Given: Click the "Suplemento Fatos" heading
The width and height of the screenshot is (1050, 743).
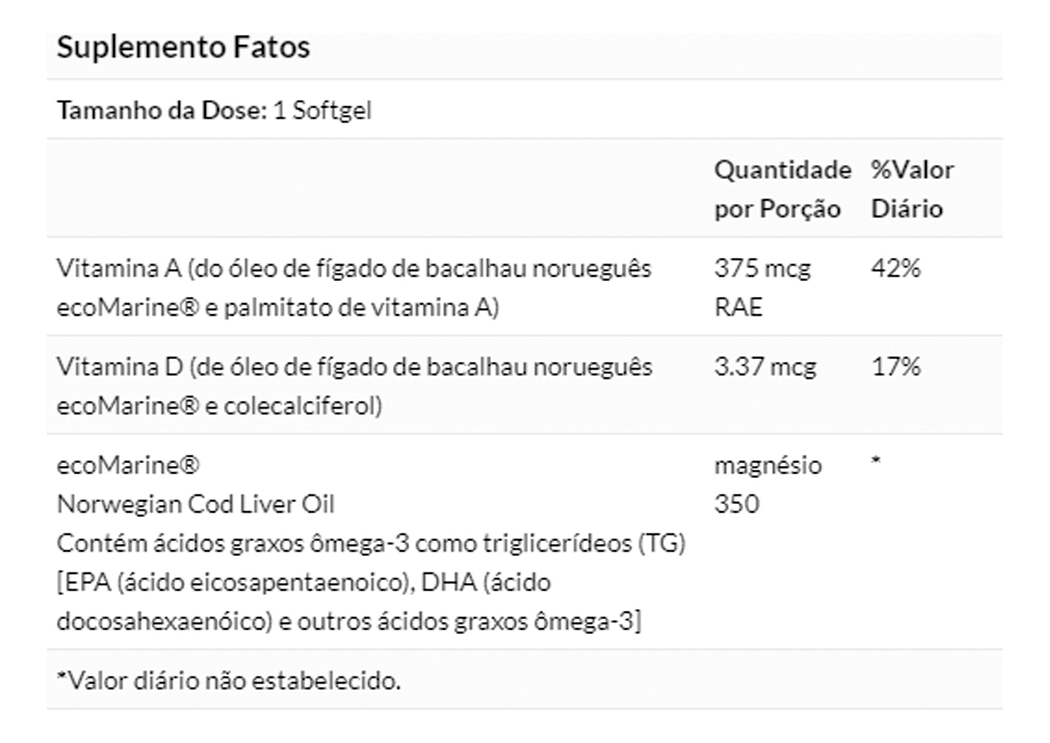Looking at the screenshot, I should (x=183, y=48).
